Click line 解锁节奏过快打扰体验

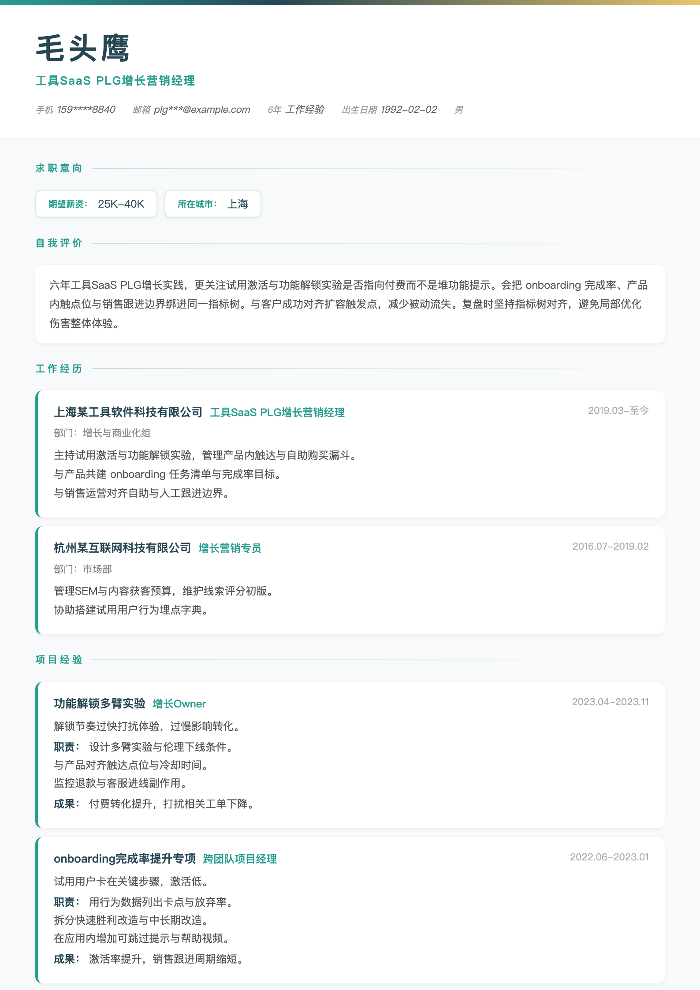(x=148, y=726)
